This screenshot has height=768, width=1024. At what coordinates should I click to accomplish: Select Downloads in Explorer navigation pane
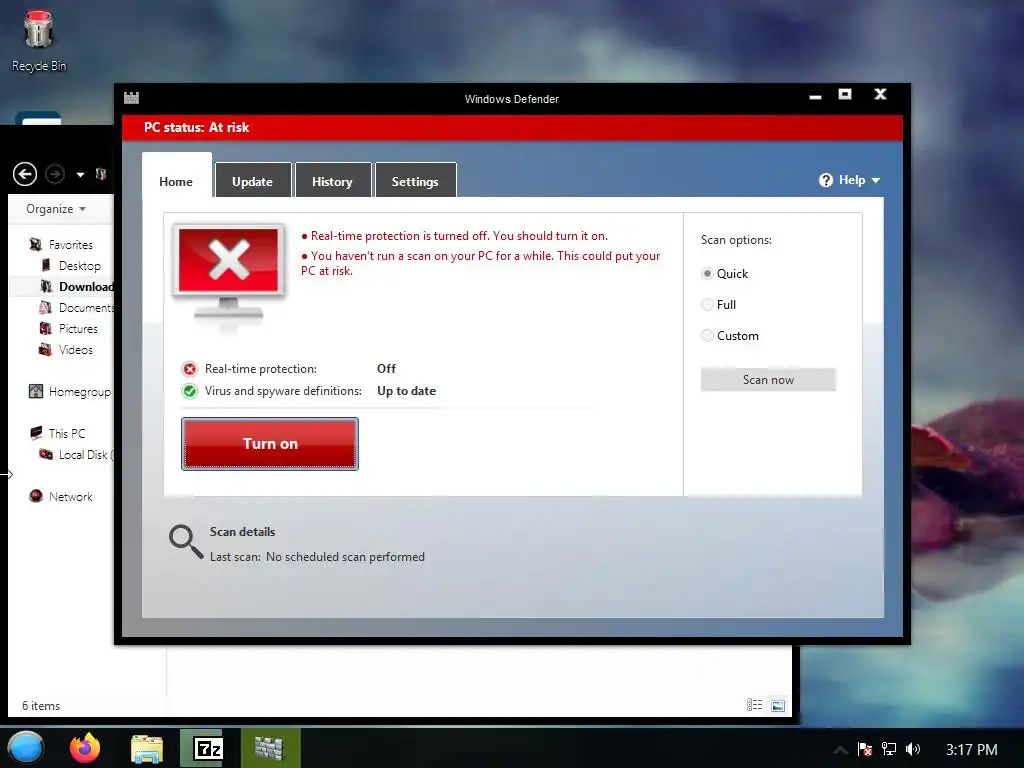point(76,287)
